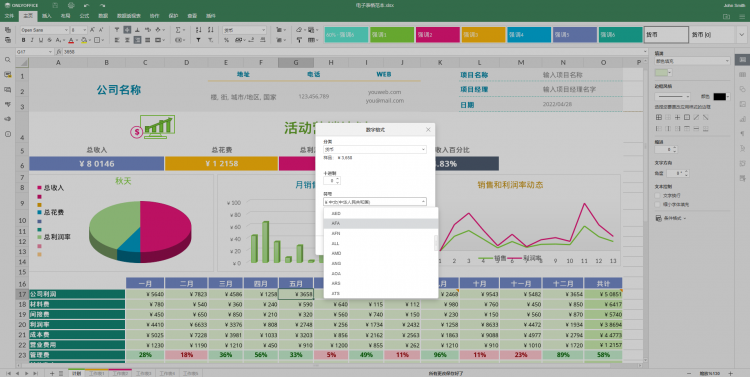The image size is (750, 377).
Task: Switch to the Protection tab
Action: coord(173,16)
